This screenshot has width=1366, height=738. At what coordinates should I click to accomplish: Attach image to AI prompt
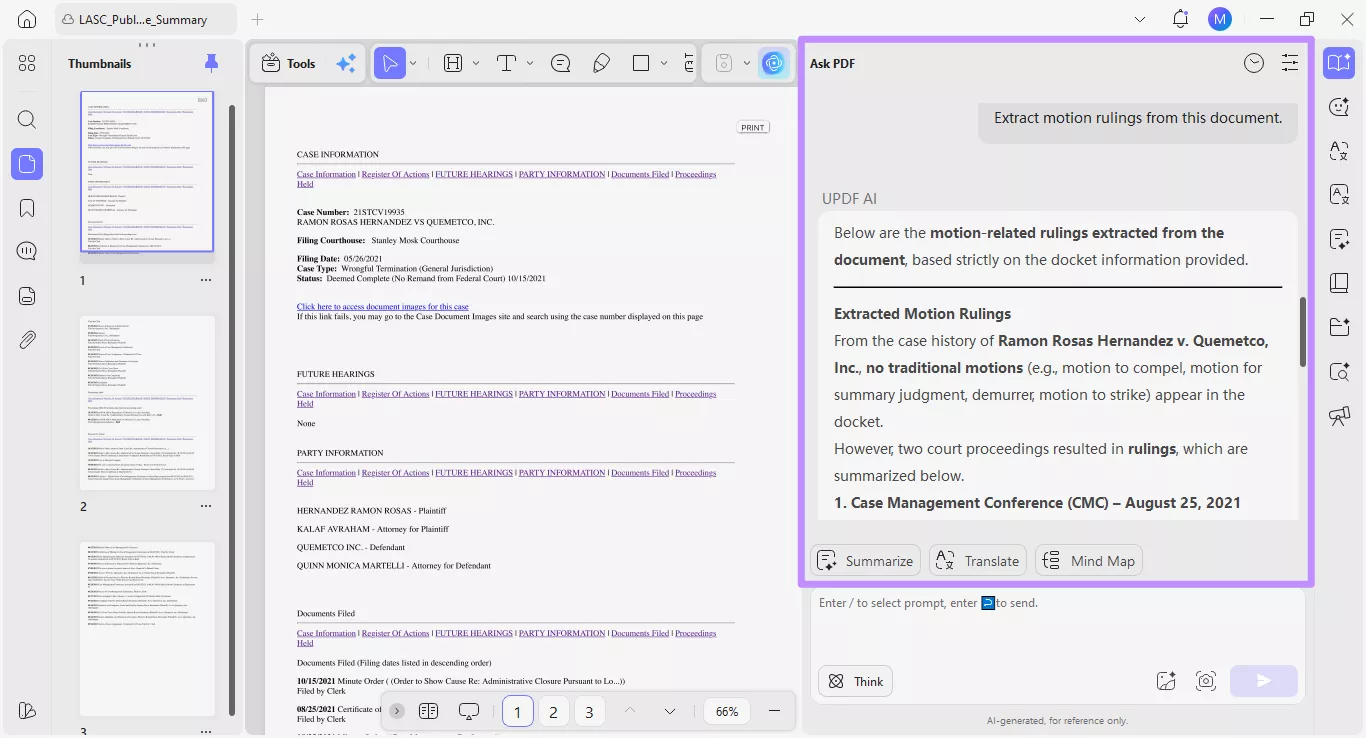(1166, 681)
